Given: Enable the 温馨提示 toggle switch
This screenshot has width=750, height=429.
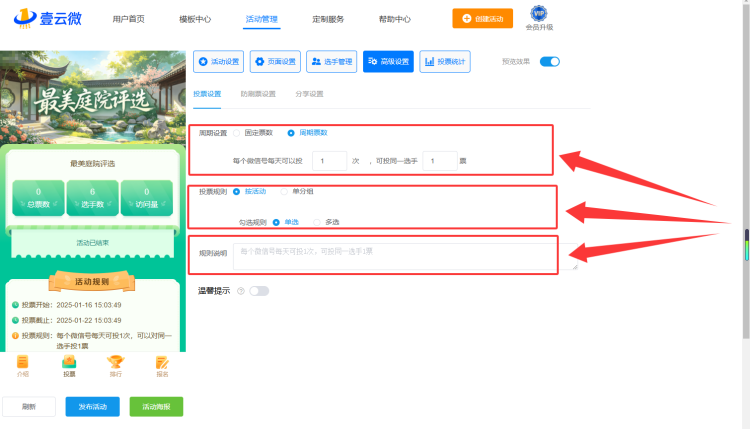Looking at the screenshot, I should pyautogui.click(x=259, y=291).
